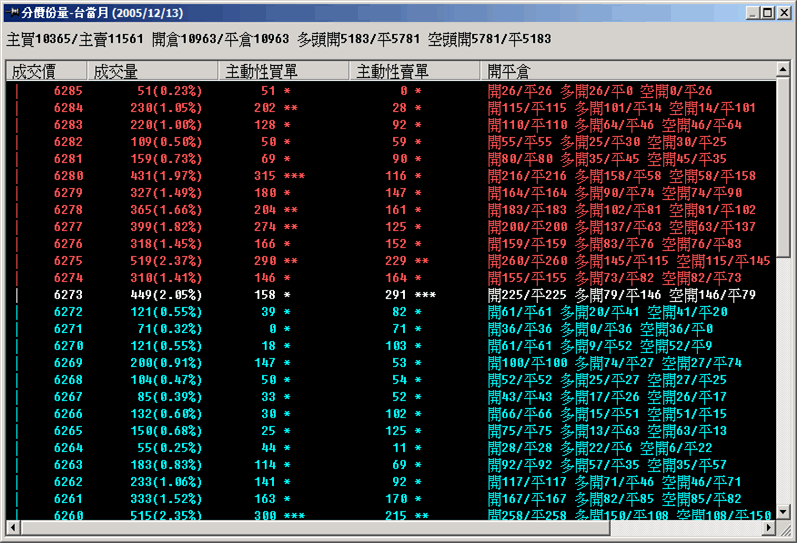Click position text 開100/平100 in 6269 row
Viewport: 797px width, 543px height.
(528, 363)
